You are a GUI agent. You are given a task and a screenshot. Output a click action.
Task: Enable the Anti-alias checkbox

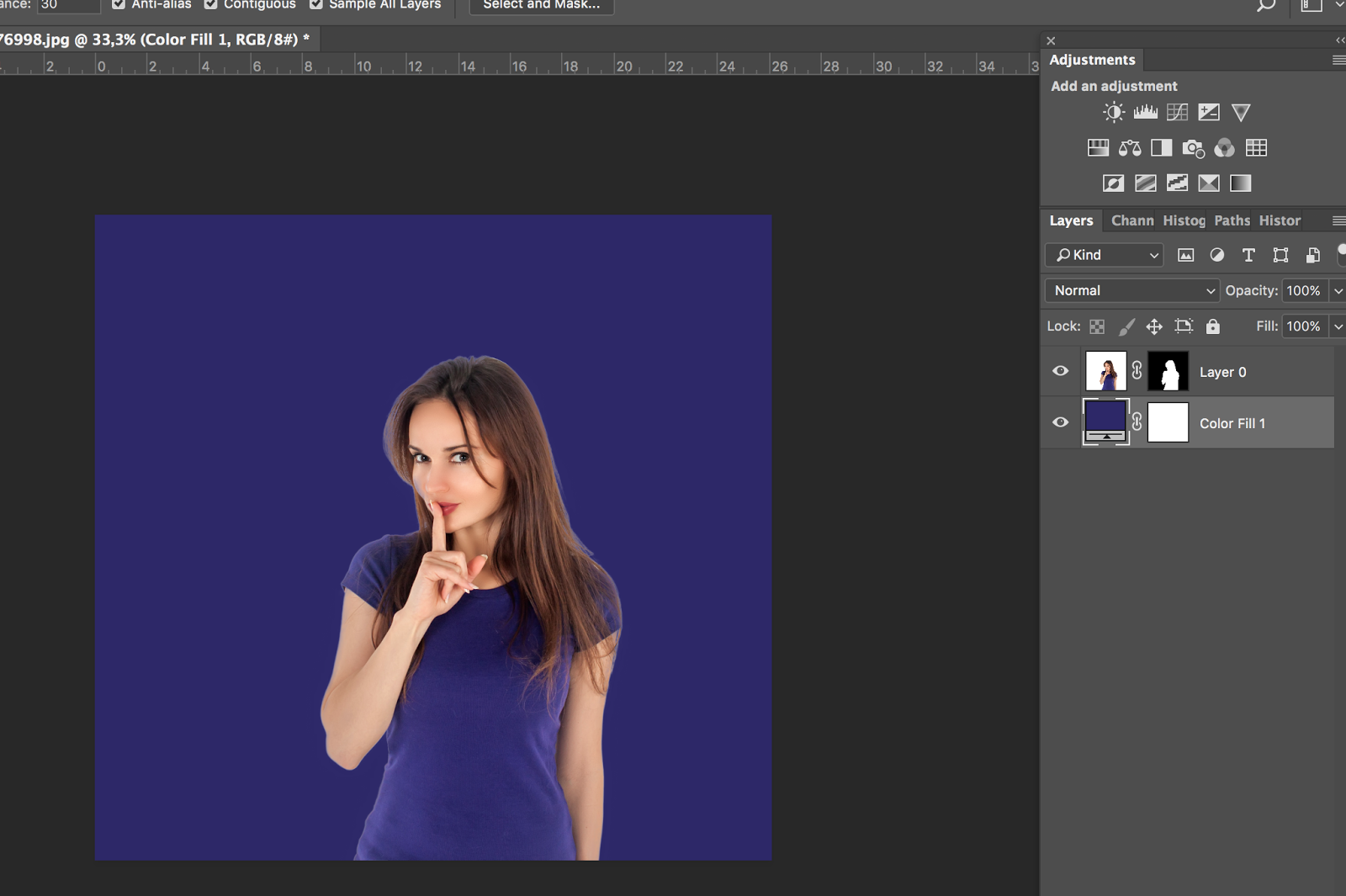(119, 4)
